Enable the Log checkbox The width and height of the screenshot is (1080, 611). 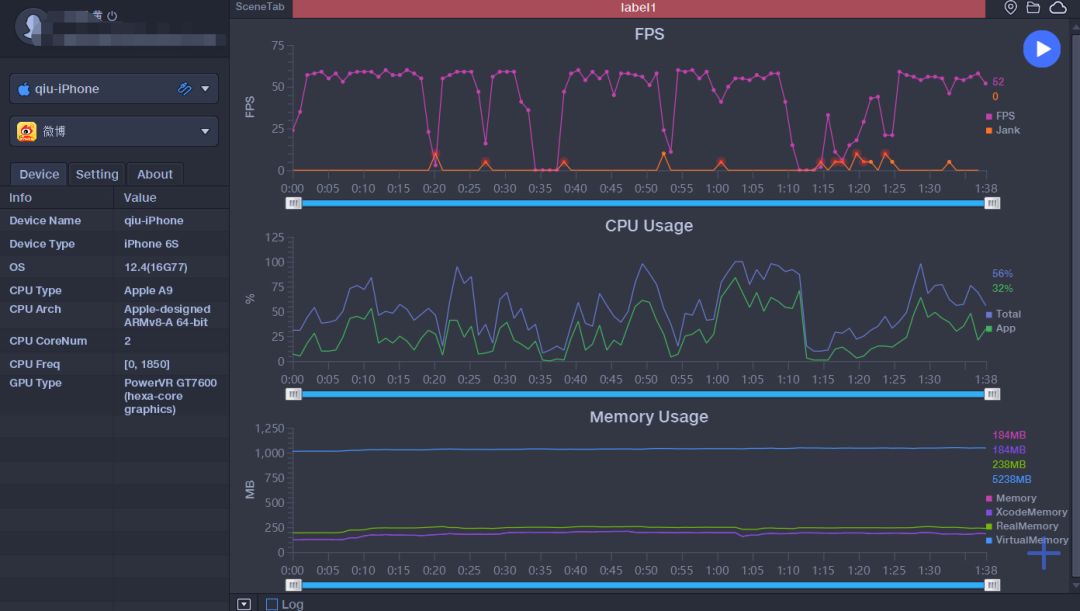272,604
